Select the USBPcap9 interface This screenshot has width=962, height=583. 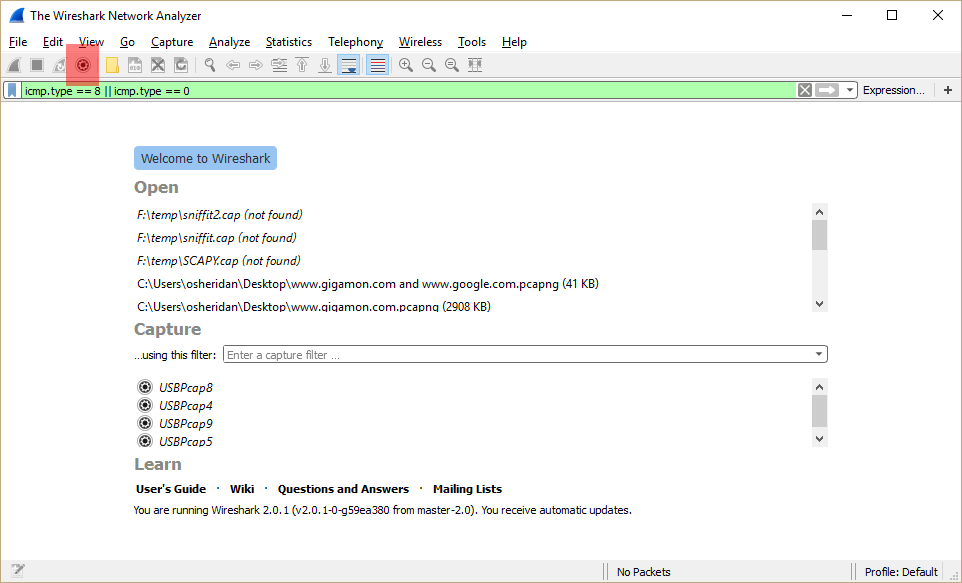click(x=175, y=423)
